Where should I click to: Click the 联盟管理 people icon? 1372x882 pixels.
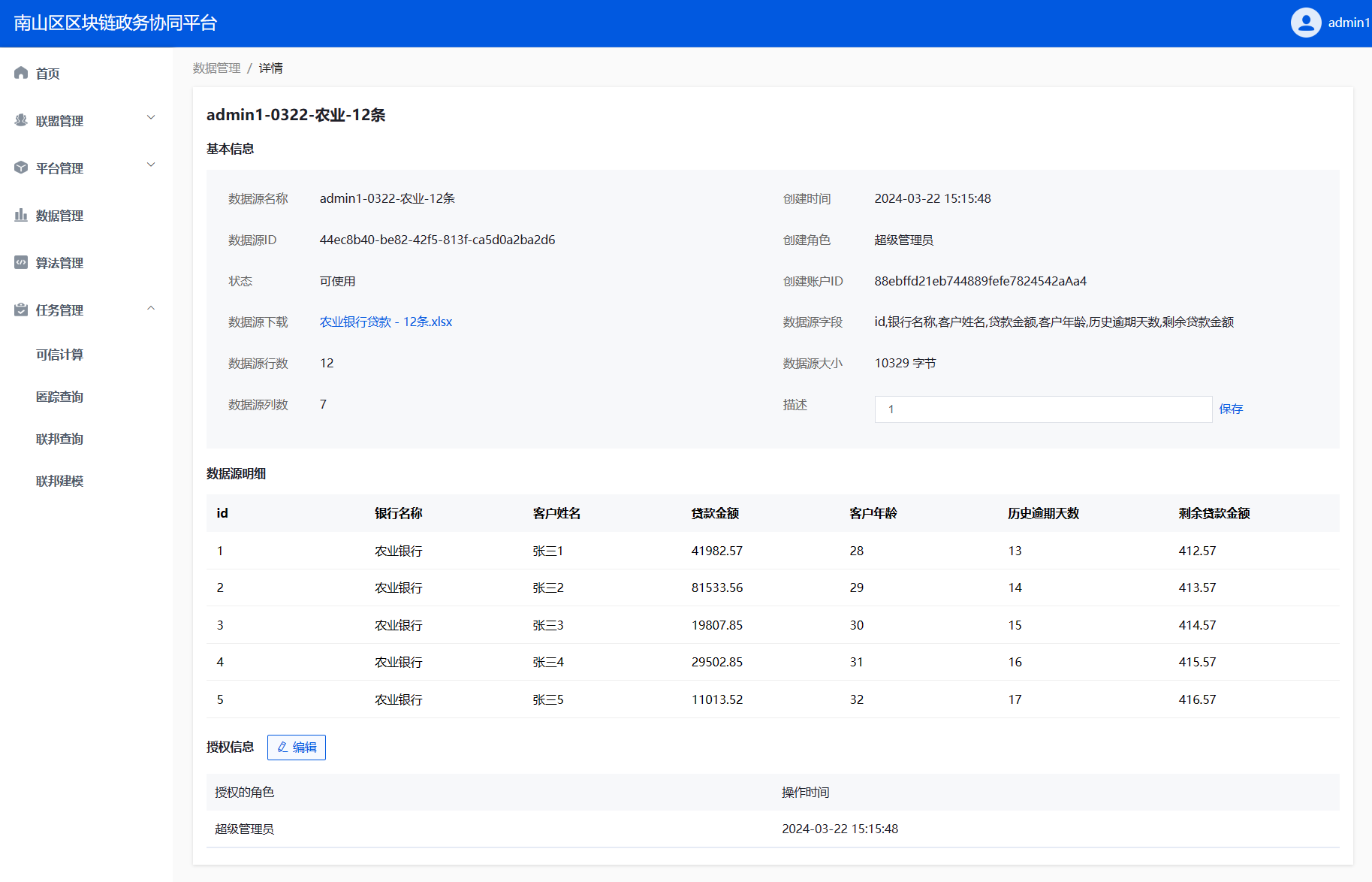(21, 120)
